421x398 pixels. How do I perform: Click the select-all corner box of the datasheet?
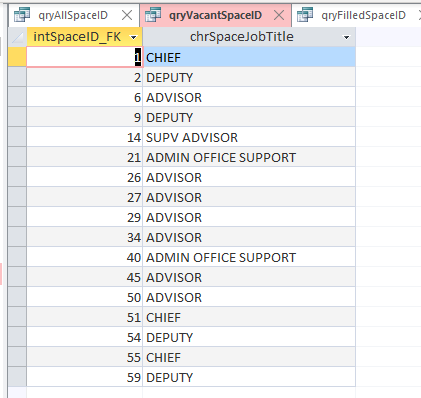click(17, 37)
